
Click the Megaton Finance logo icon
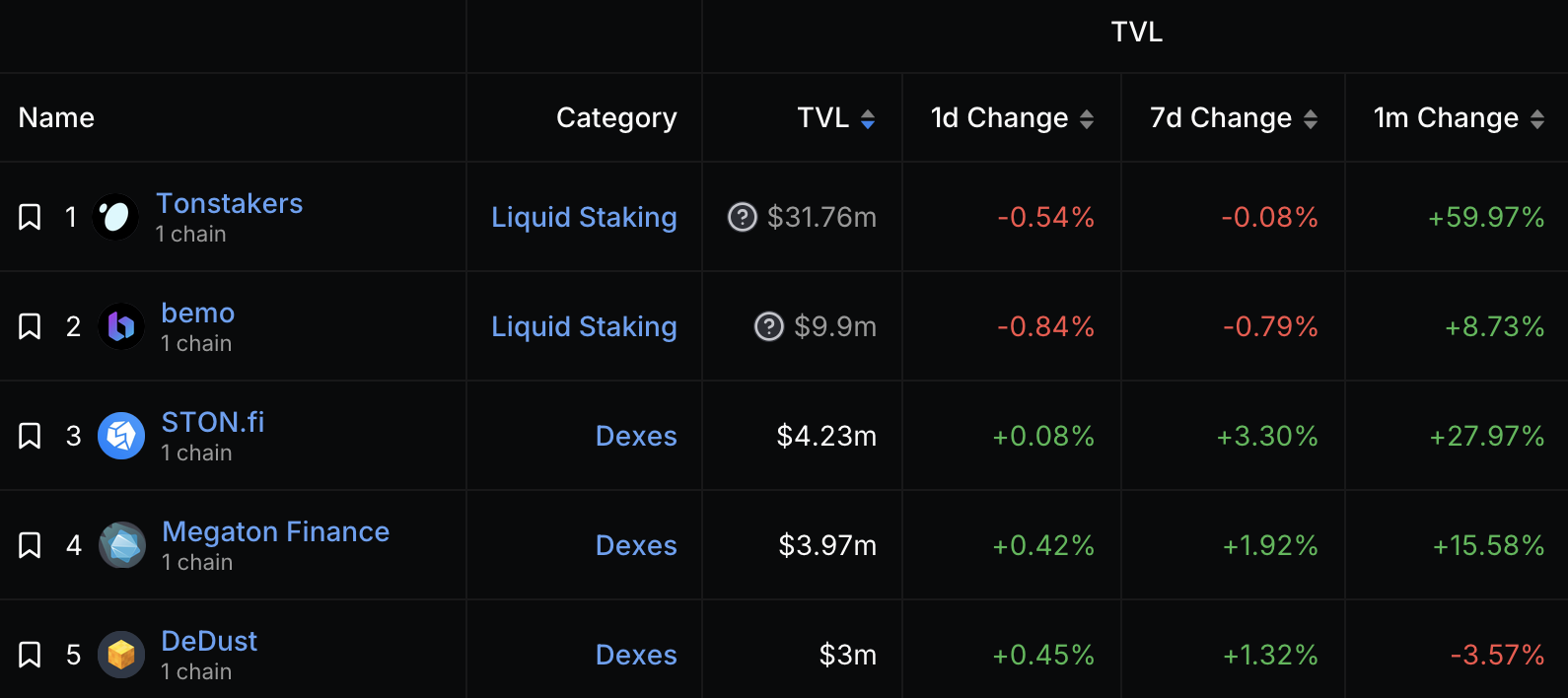coord(122,545)
